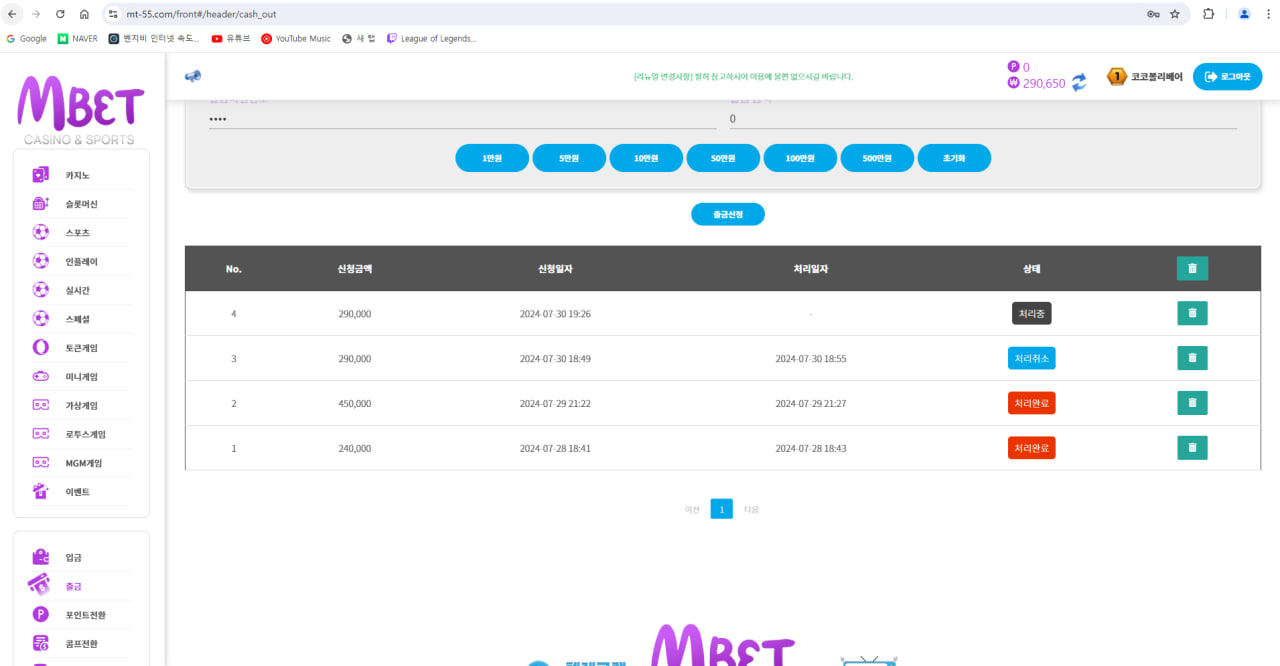The image size is (1280, 666).
Task: Click the trash icon in table header
Action: pyautogui.click(x=1192, y=268)
